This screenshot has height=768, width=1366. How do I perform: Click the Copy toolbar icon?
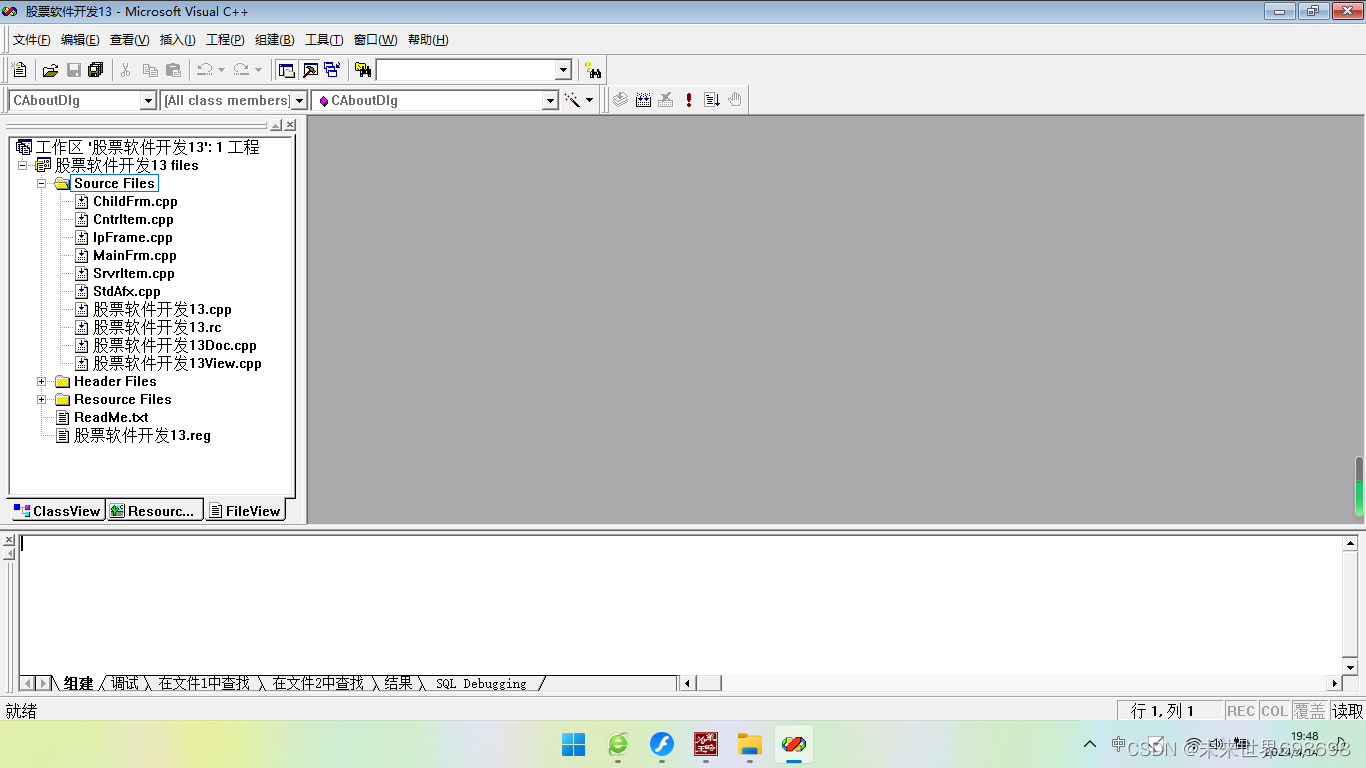[x=150, y=70]
